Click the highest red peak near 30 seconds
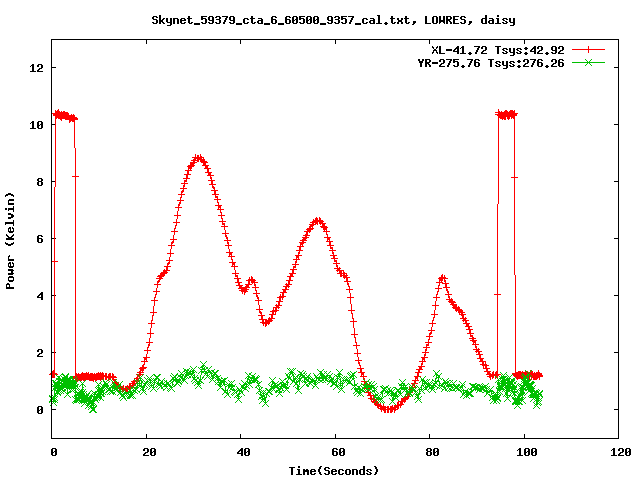 tap(198, 158)
